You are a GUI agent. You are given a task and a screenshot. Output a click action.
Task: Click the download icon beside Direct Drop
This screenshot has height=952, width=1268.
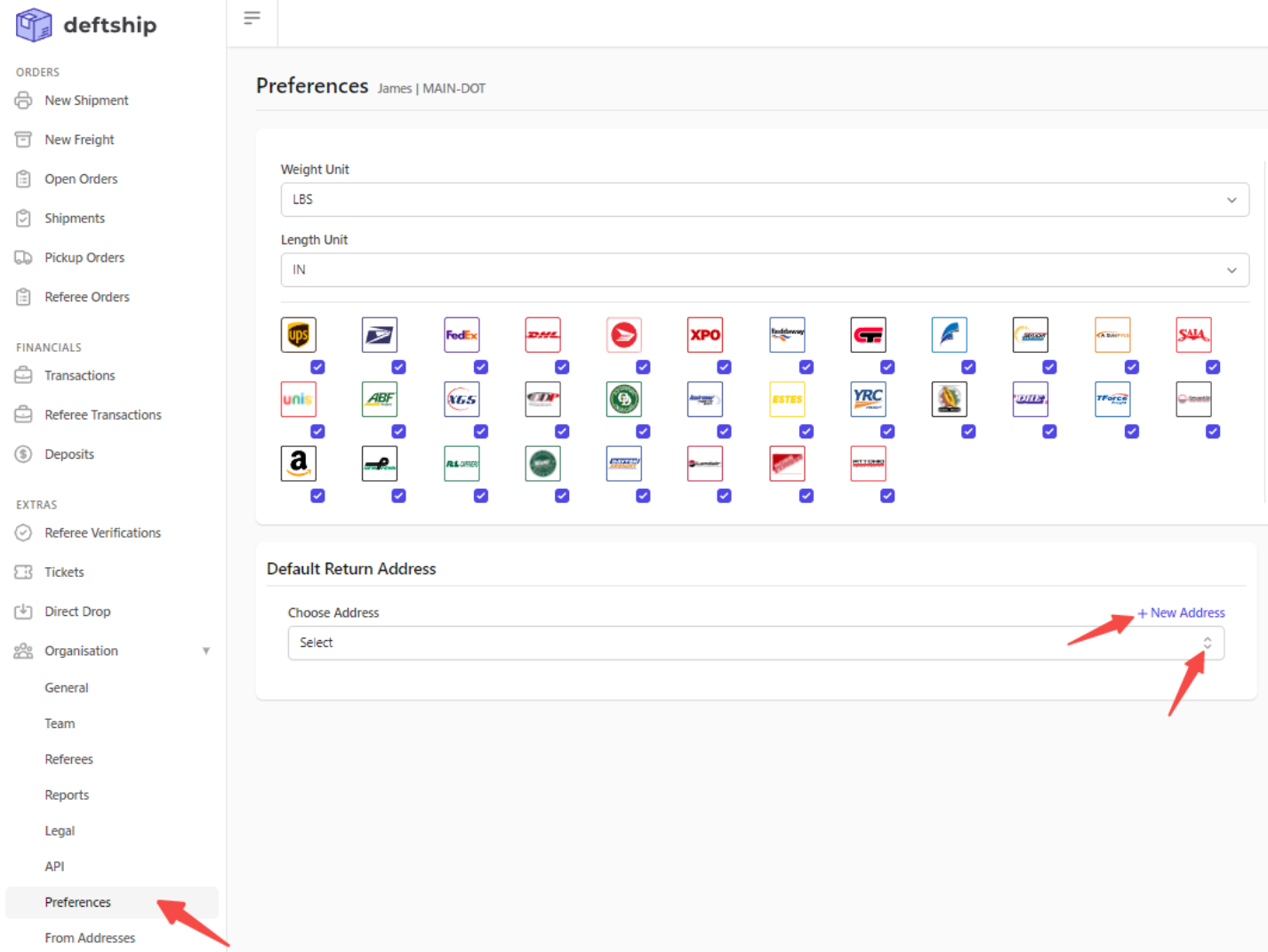pos(24,612)
